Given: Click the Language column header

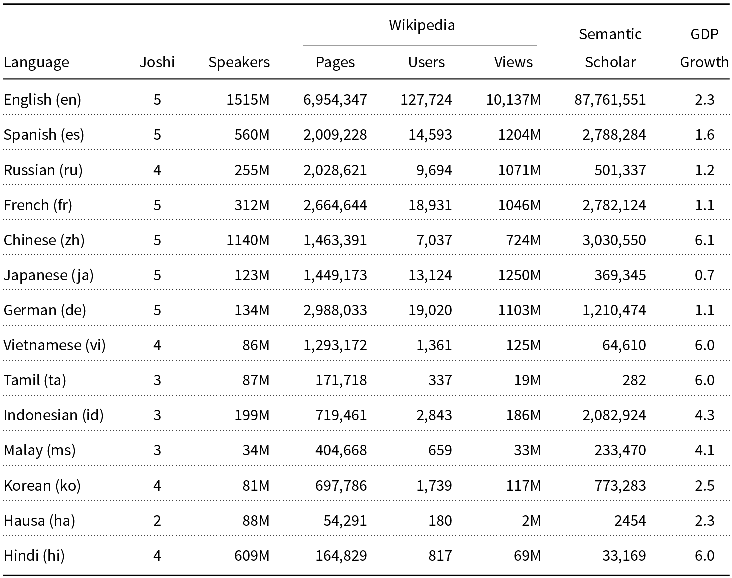Looking at the screenshot, I should point(36,63).
